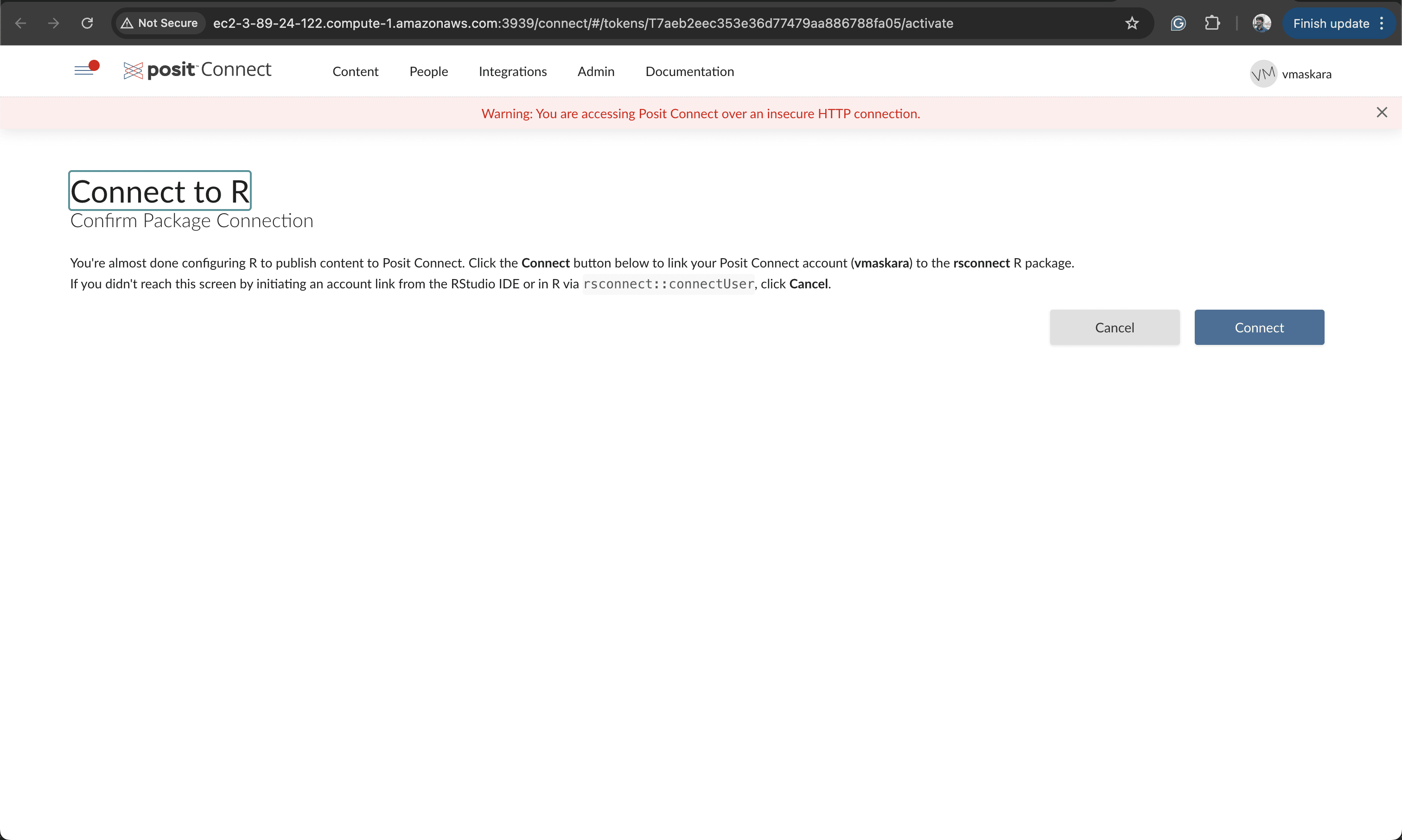The height and width of the screenshot is (840, 1402).
Task: Open the Admin section
Action: pyautogui.click(x=595, y=71)
